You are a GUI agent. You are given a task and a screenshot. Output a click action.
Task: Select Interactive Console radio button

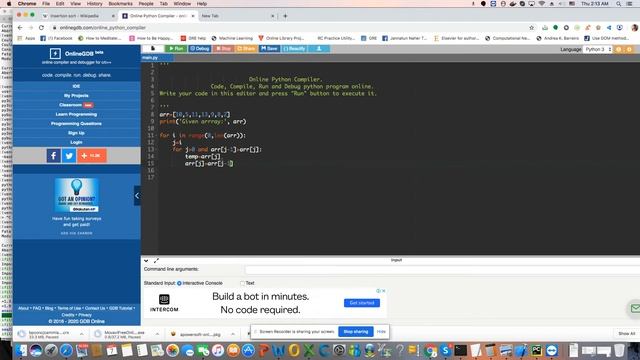(x=179, y=283)
